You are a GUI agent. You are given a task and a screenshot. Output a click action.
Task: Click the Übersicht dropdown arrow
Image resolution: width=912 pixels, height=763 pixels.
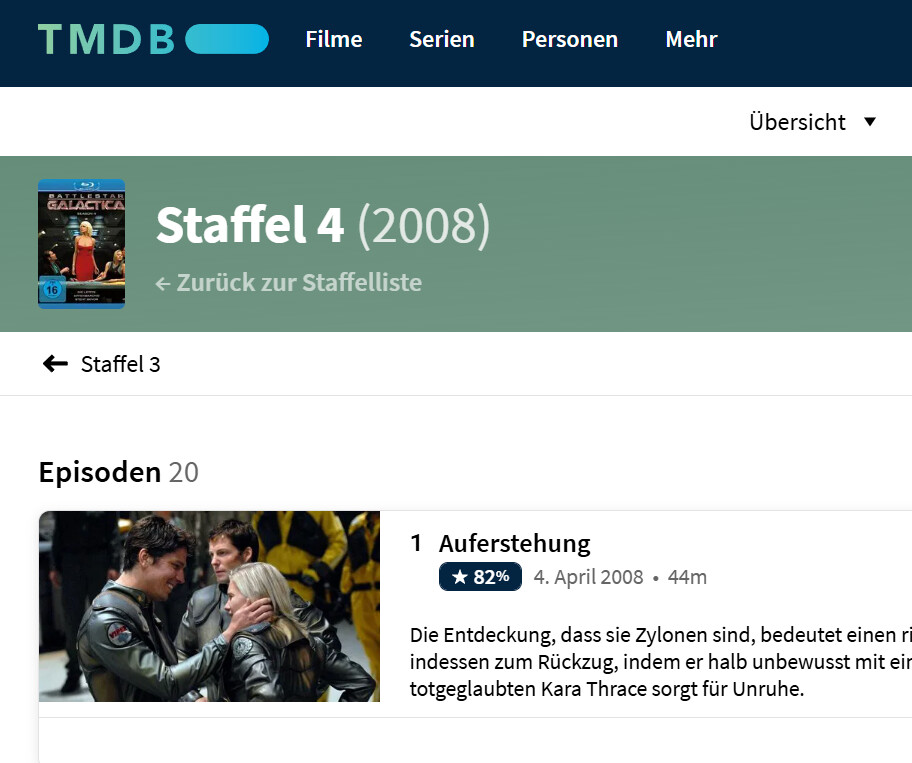[870, 122]
